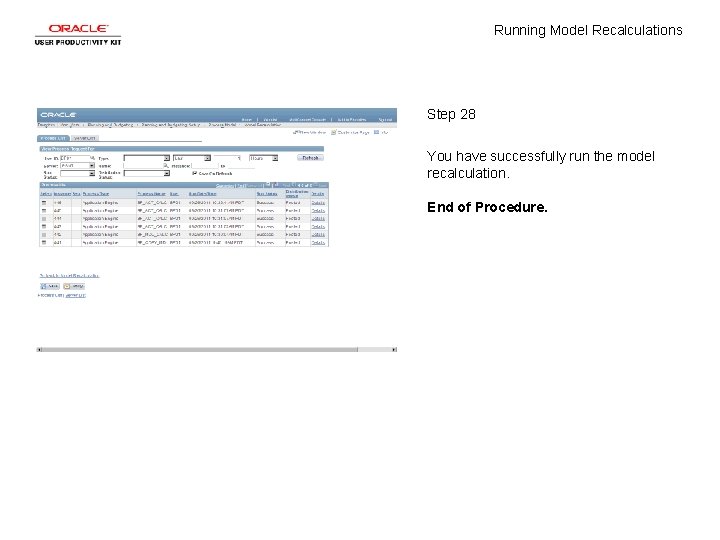This screenshot has height=540, width=720.
Task: Click the Home link in header
Action: 247,119
